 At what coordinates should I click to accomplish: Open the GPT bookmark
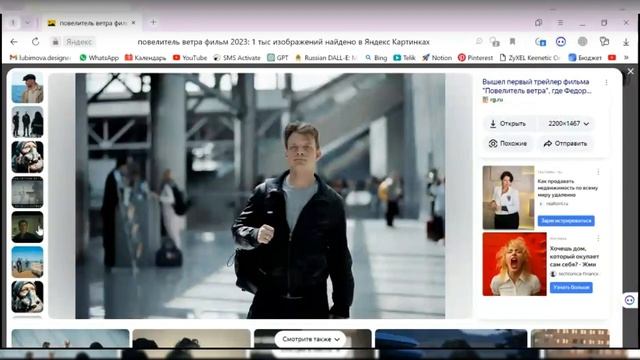[278, 58]
